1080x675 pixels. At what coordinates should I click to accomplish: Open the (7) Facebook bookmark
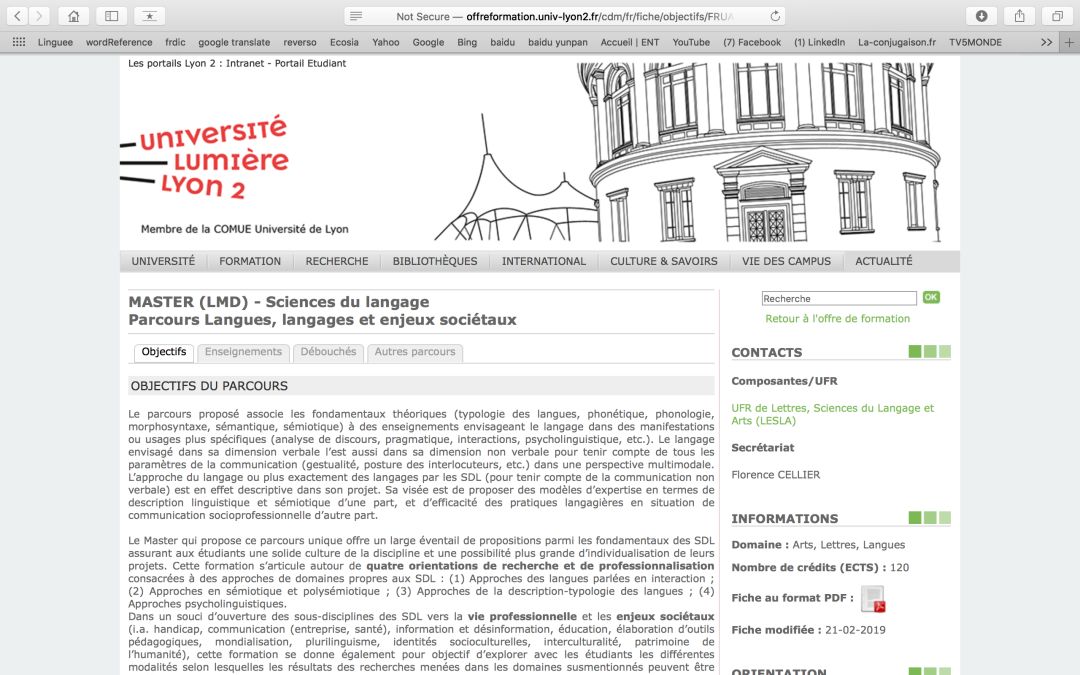point(751,42)
